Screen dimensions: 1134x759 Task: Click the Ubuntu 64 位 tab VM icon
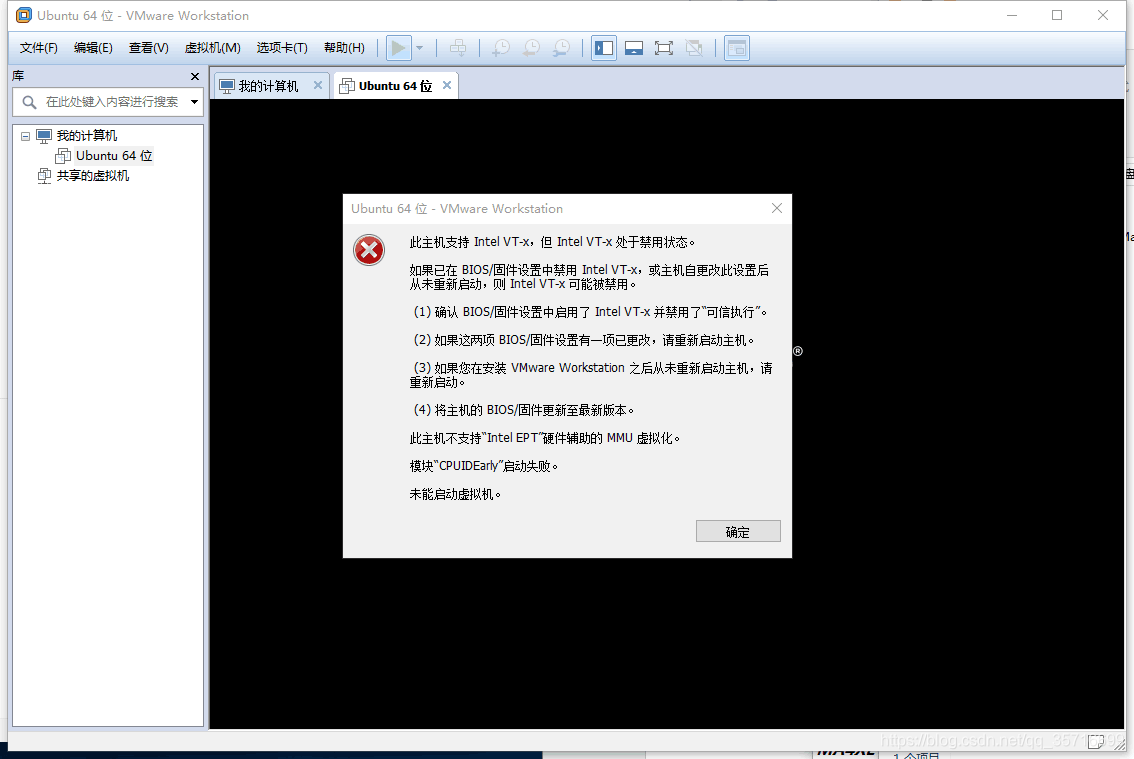coord(346,86)
